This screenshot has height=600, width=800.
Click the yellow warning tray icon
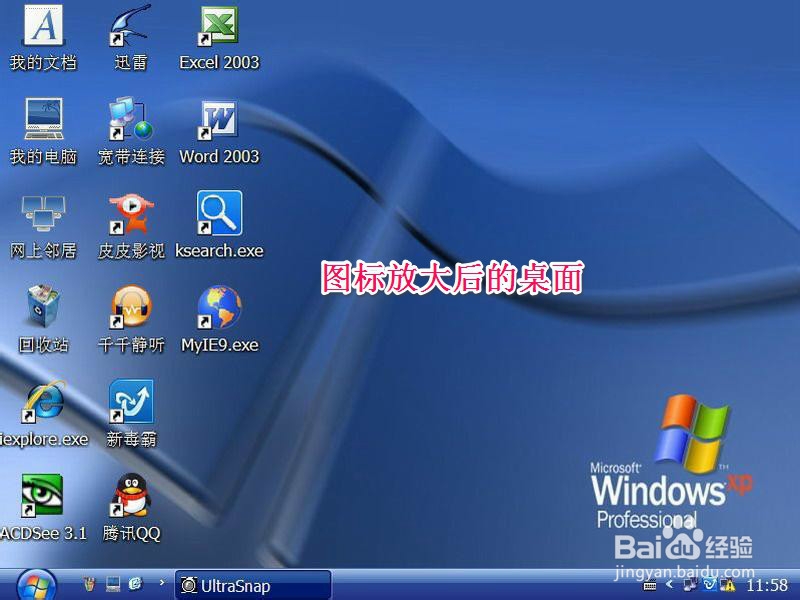pos(728,585)
